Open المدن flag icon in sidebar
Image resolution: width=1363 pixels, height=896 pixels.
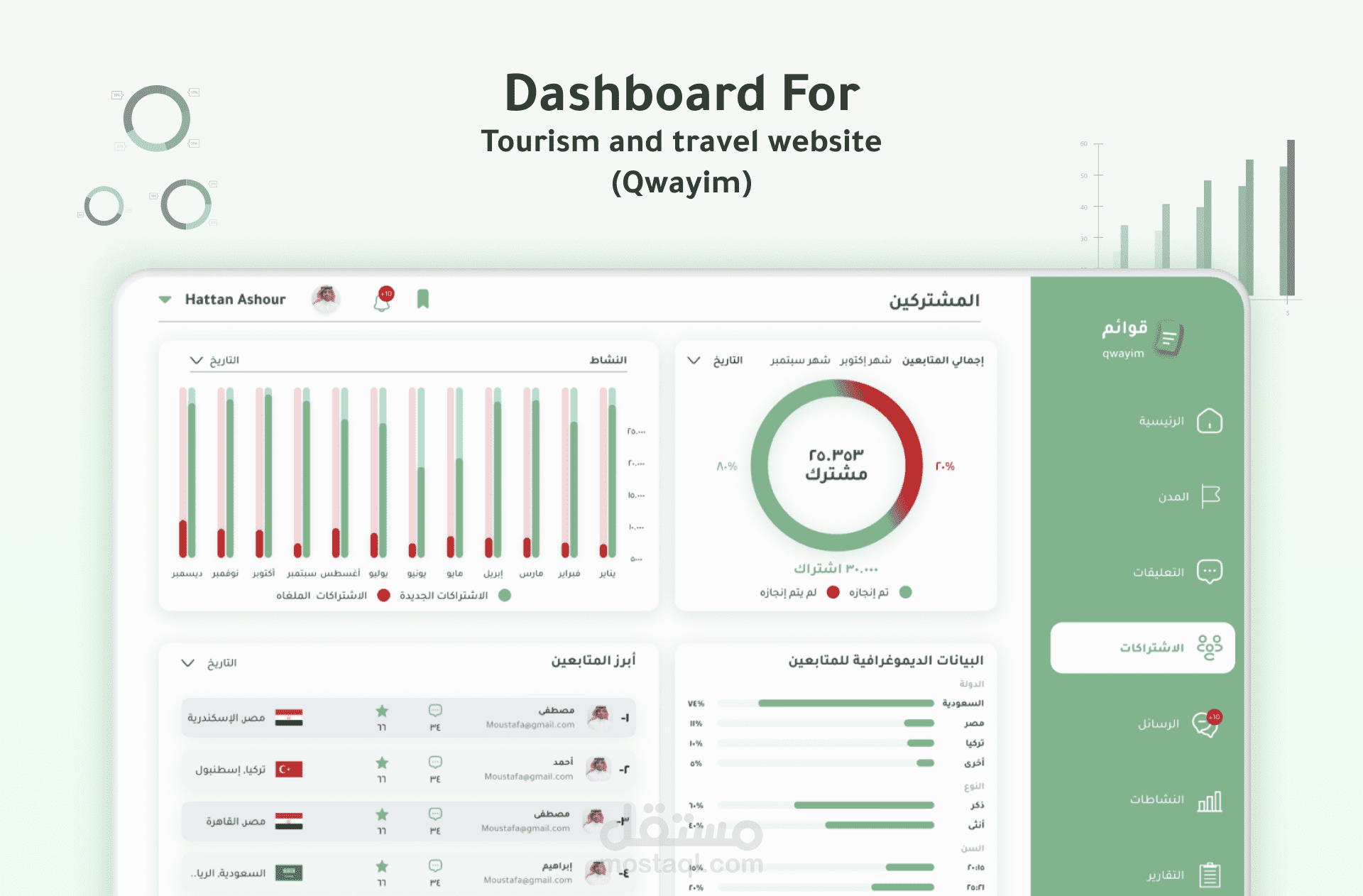1210,496
